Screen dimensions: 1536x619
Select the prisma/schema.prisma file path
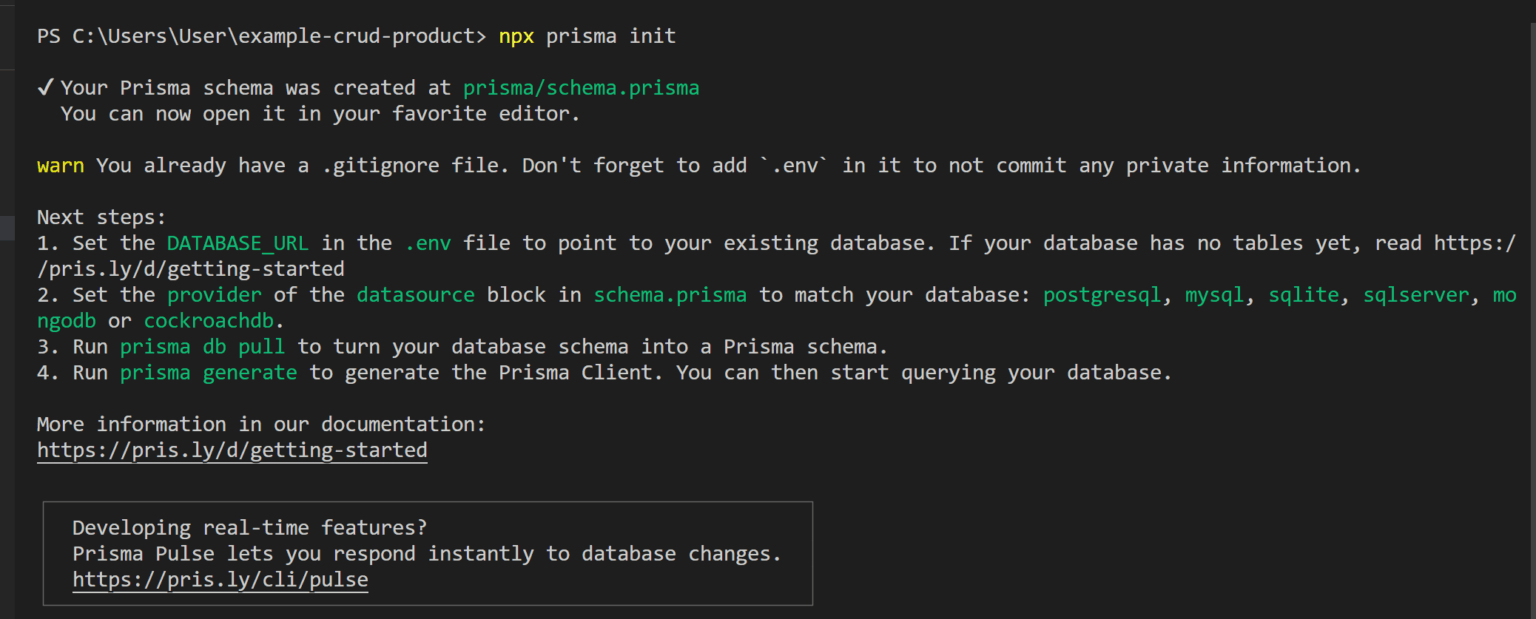click(x=581, y=87)
